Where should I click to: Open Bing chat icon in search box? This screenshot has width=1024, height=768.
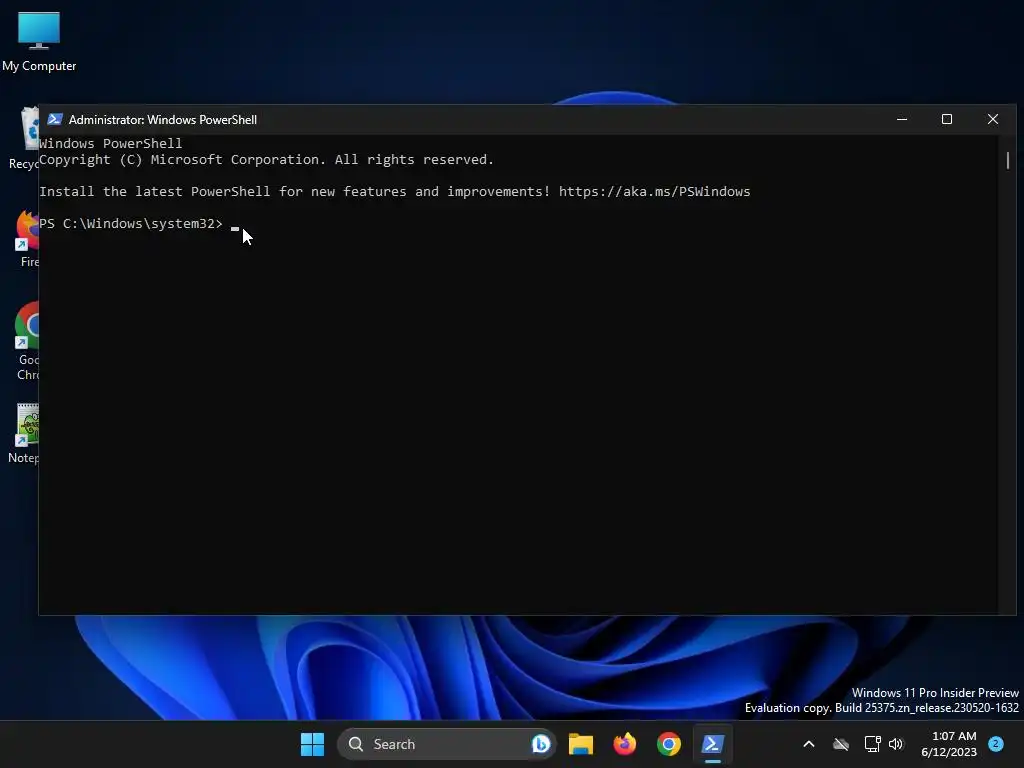(x=541, y=744)
